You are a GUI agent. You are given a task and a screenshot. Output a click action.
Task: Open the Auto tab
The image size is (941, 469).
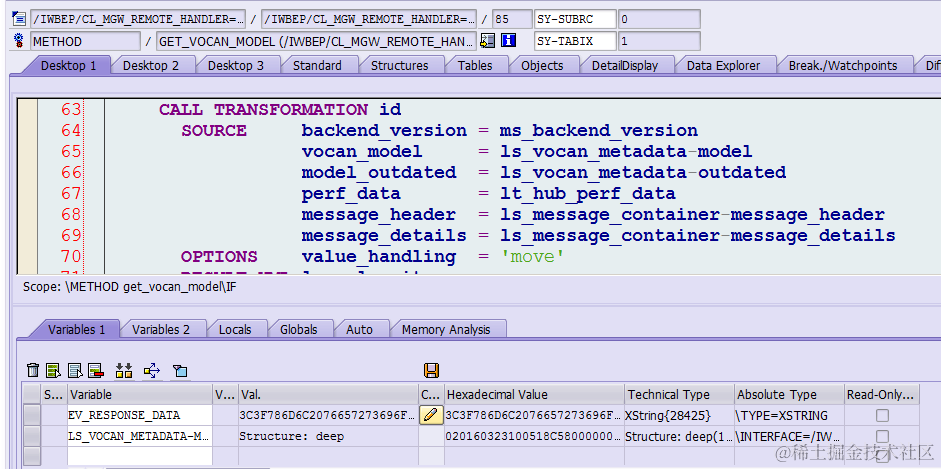pos(359,329)
